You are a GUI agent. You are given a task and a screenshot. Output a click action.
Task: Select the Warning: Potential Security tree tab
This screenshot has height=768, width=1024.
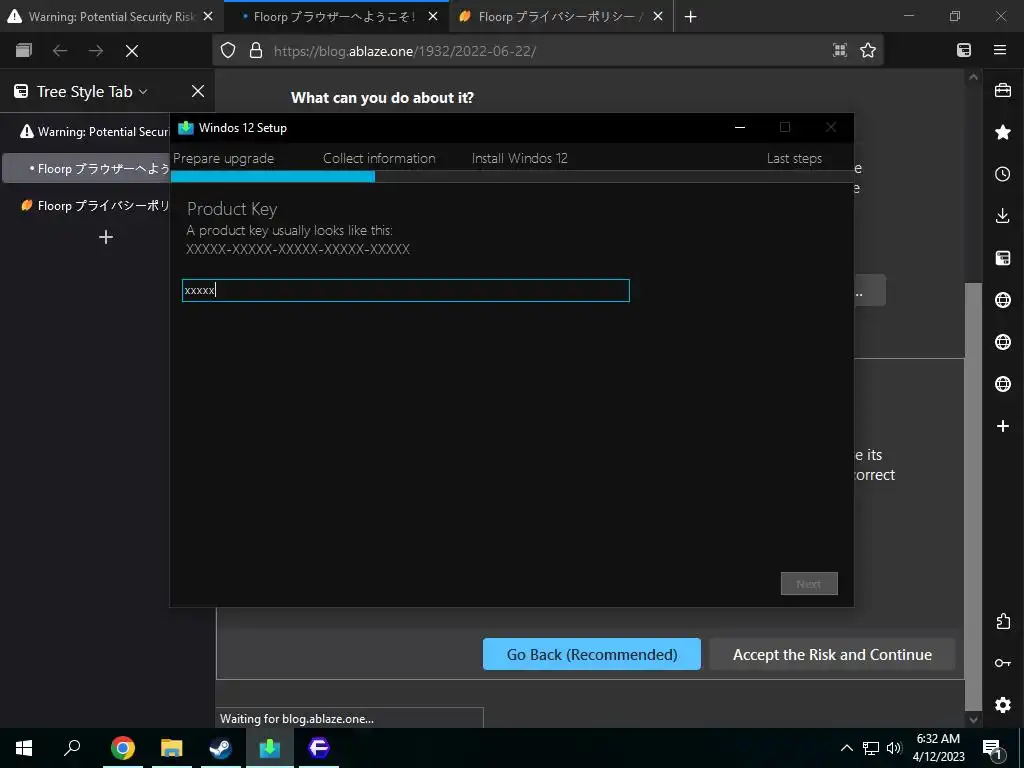93,131
